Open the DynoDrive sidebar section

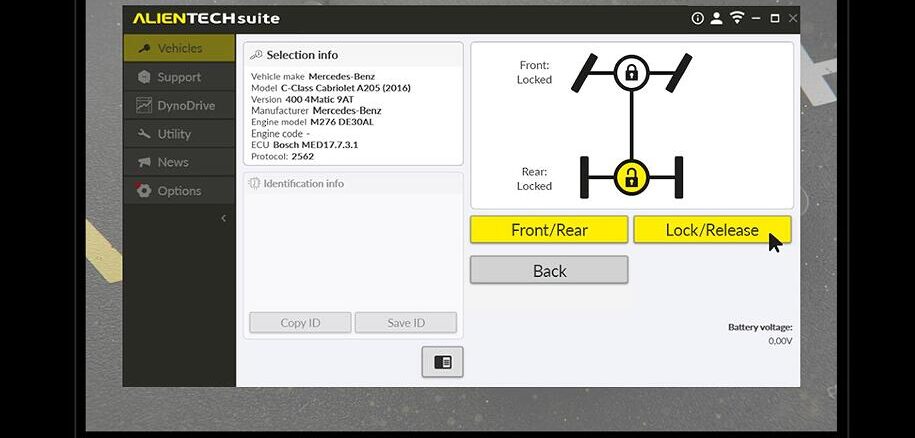coord(179,106)
